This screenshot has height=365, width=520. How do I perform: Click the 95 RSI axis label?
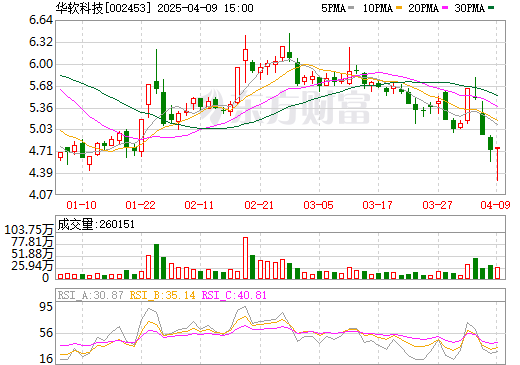point(46,307)
